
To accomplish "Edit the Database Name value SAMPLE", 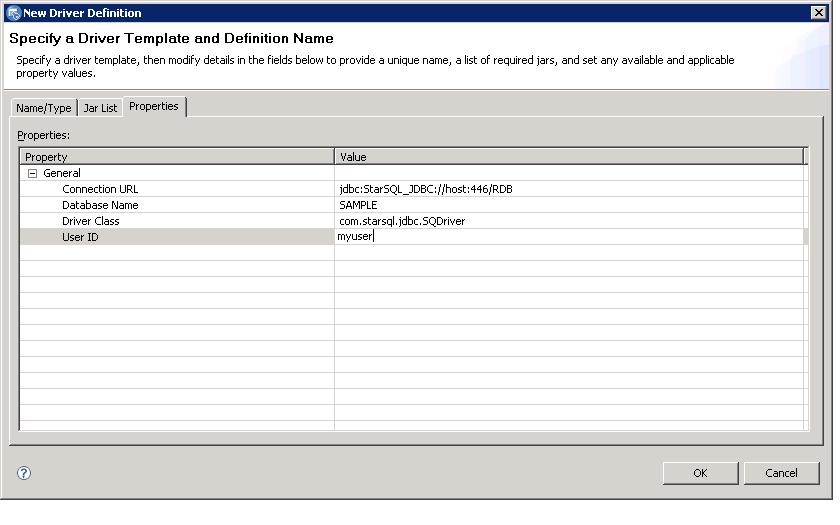I will click(569, 205).
